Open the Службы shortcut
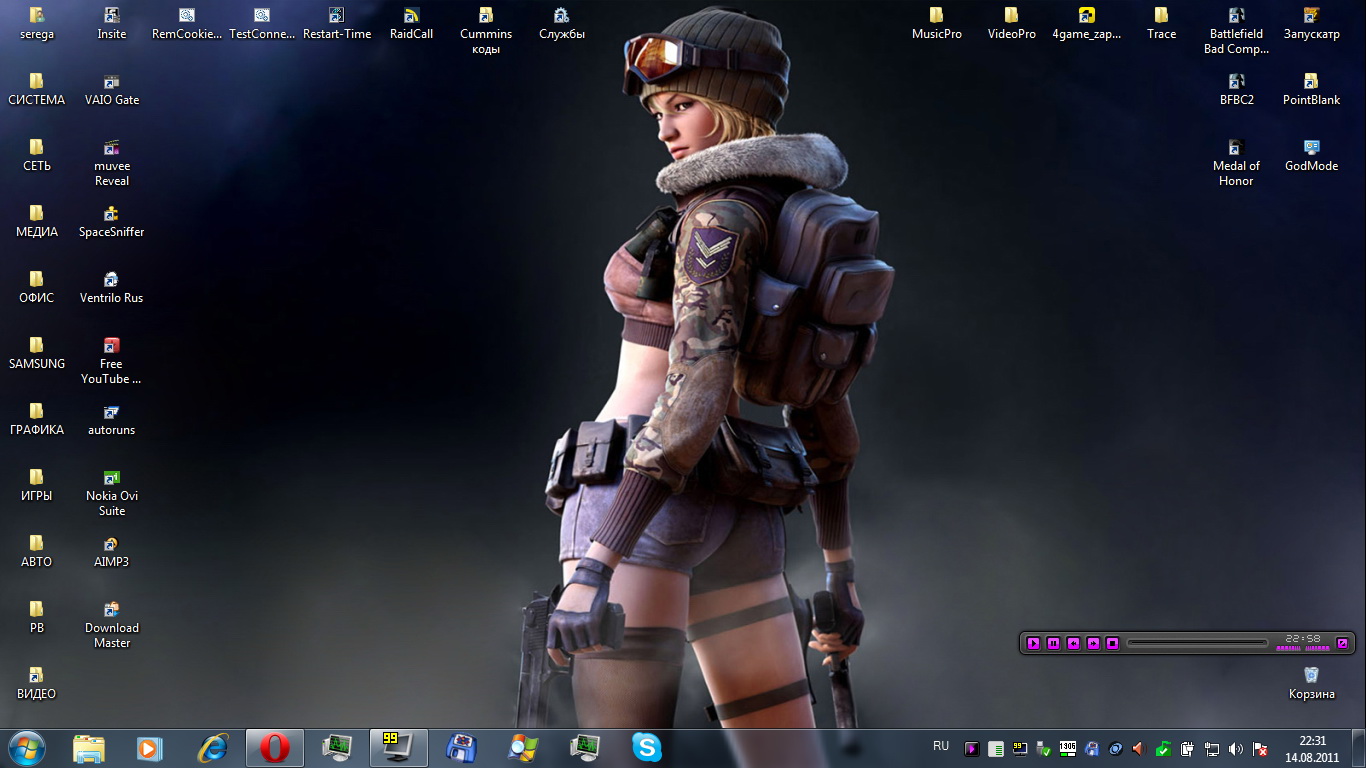This screenshot has width=1366, height=768. pos(562,24)
